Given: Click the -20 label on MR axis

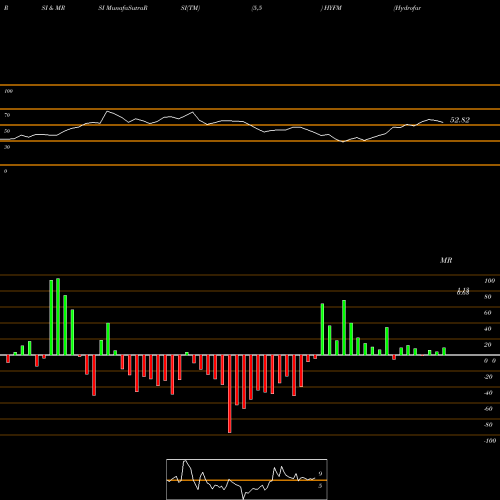Looking at the screenshot, I should coord(488,377).
